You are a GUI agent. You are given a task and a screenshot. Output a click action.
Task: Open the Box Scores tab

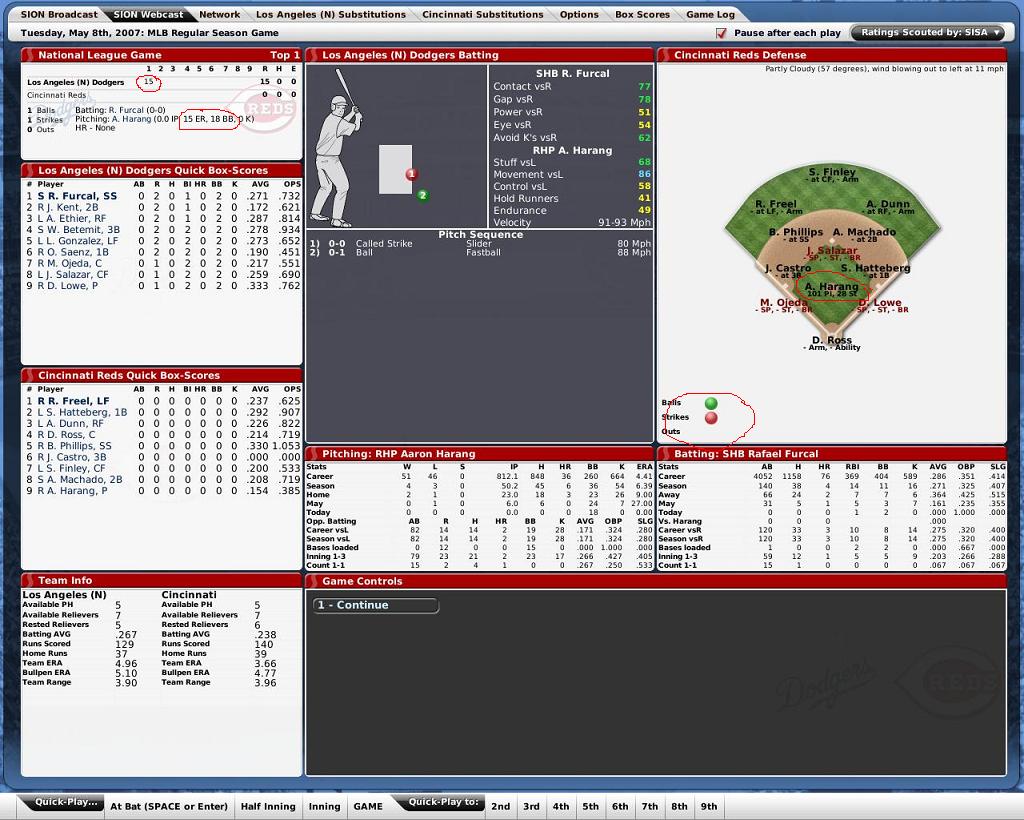(x=642, y=14)
